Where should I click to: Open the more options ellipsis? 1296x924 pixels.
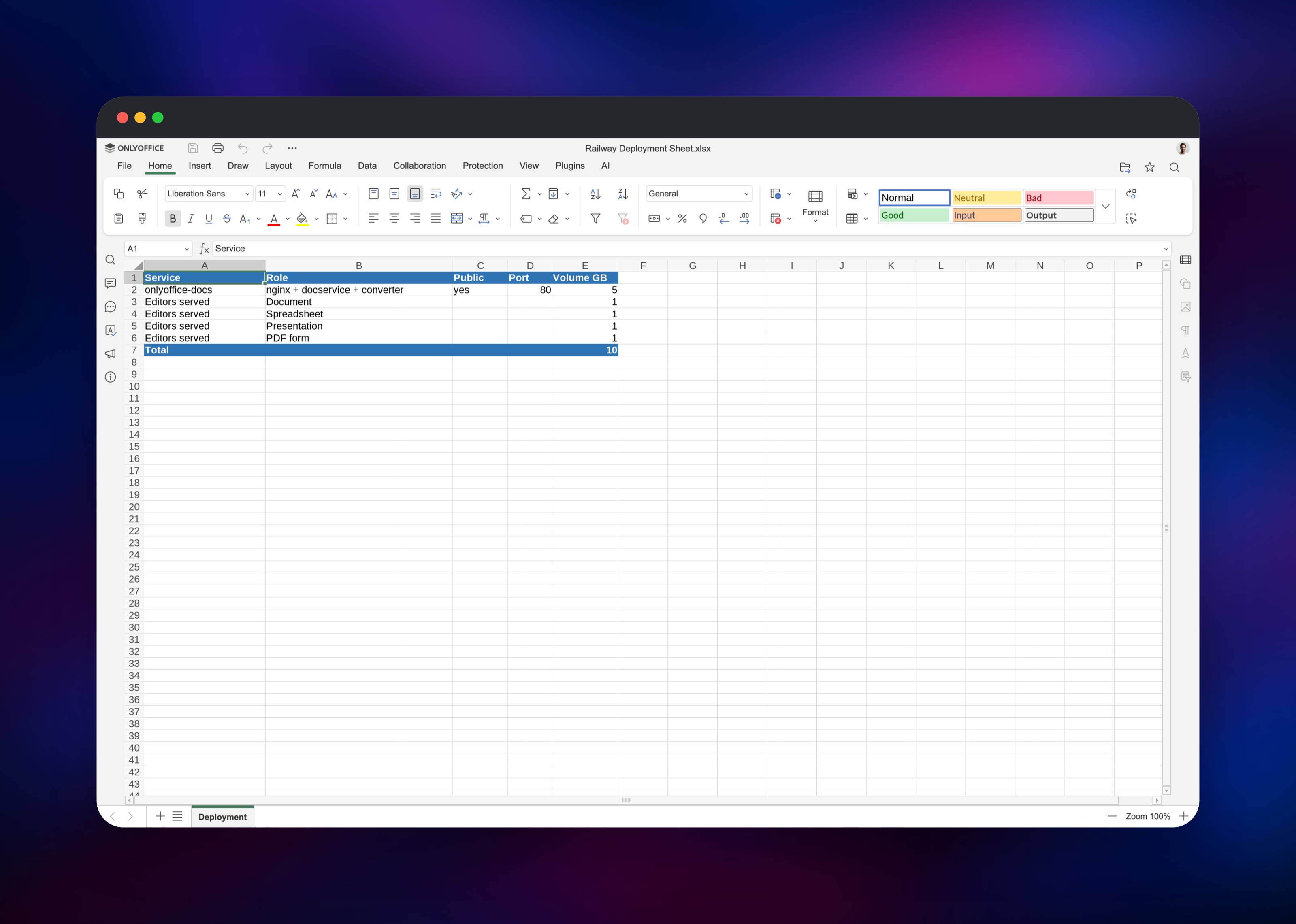[x=292, y=148]
